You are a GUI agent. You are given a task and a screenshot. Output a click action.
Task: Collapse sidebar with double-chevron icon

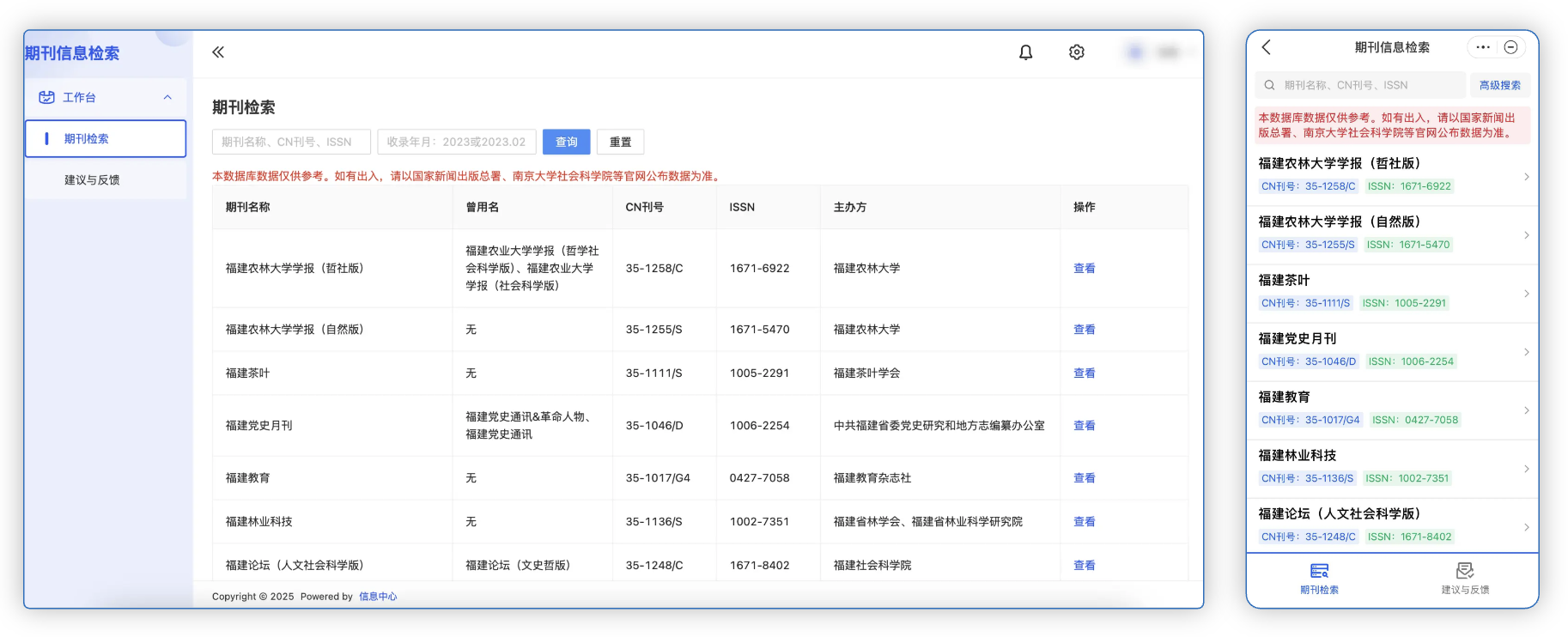[x=218, y=52]
